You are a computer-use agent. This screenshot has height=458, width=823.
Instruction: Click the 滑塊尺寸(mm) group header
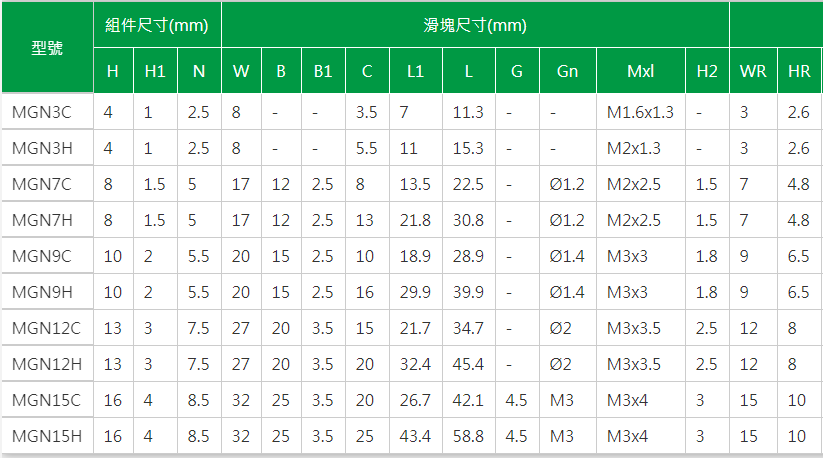[475, 25]
